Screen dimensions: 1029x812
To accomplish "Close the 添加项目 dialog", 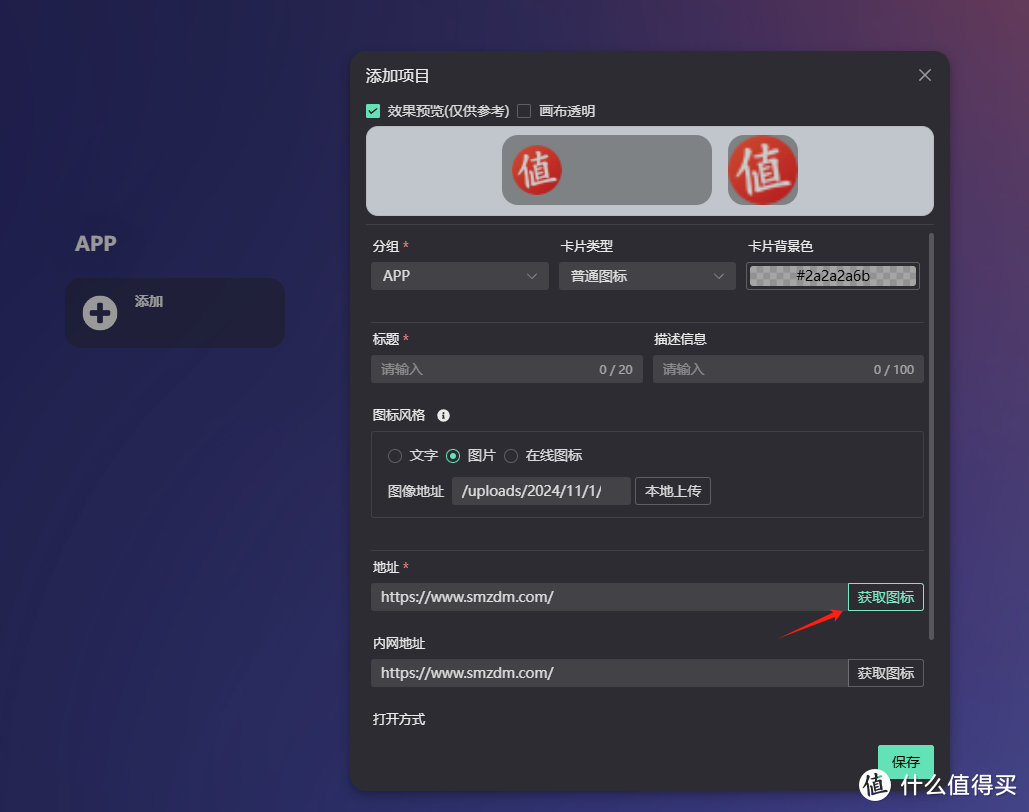I will coord(924,74).
